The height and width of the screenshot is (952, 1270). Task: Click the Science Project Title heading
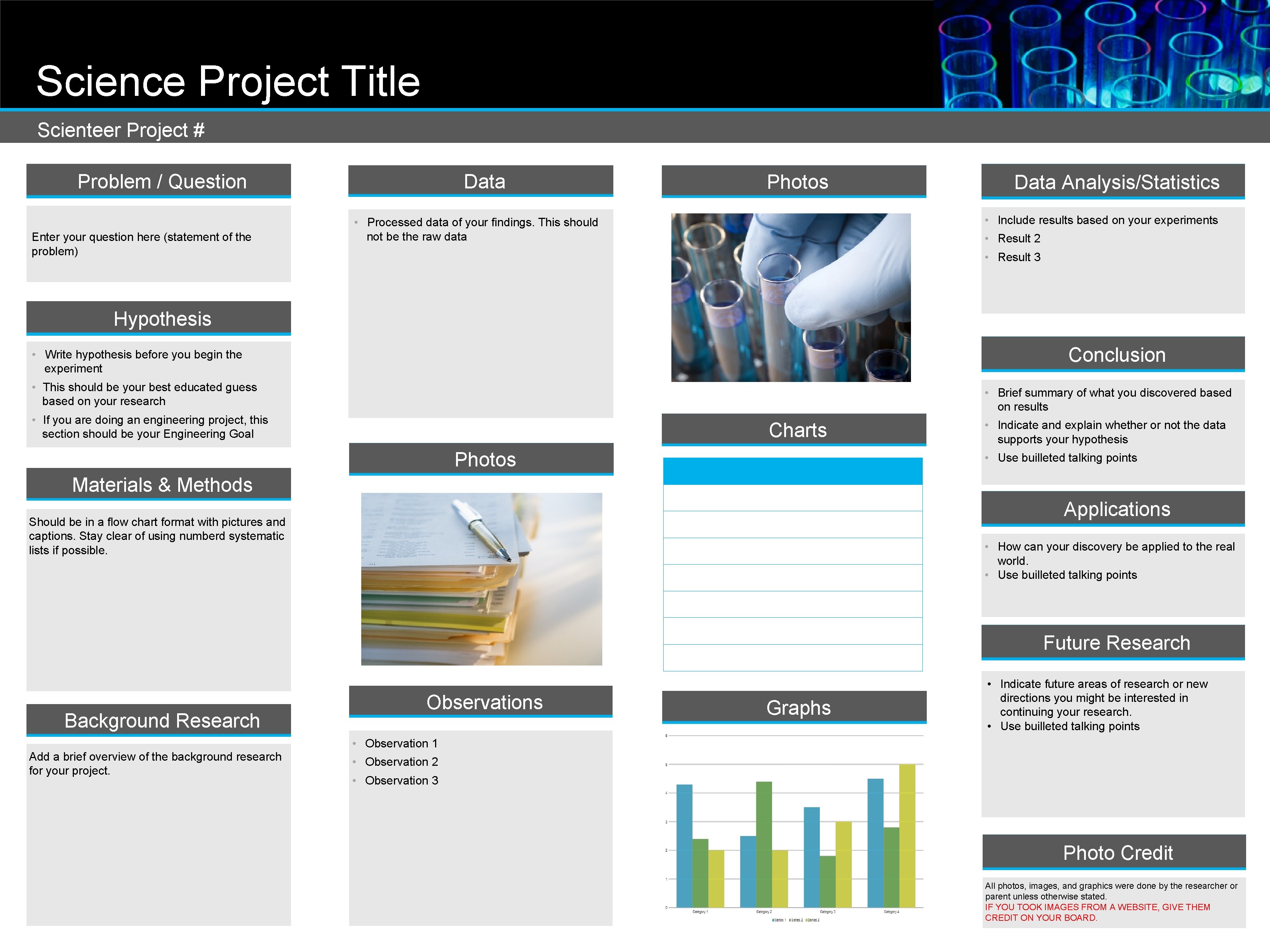(228, 81)
